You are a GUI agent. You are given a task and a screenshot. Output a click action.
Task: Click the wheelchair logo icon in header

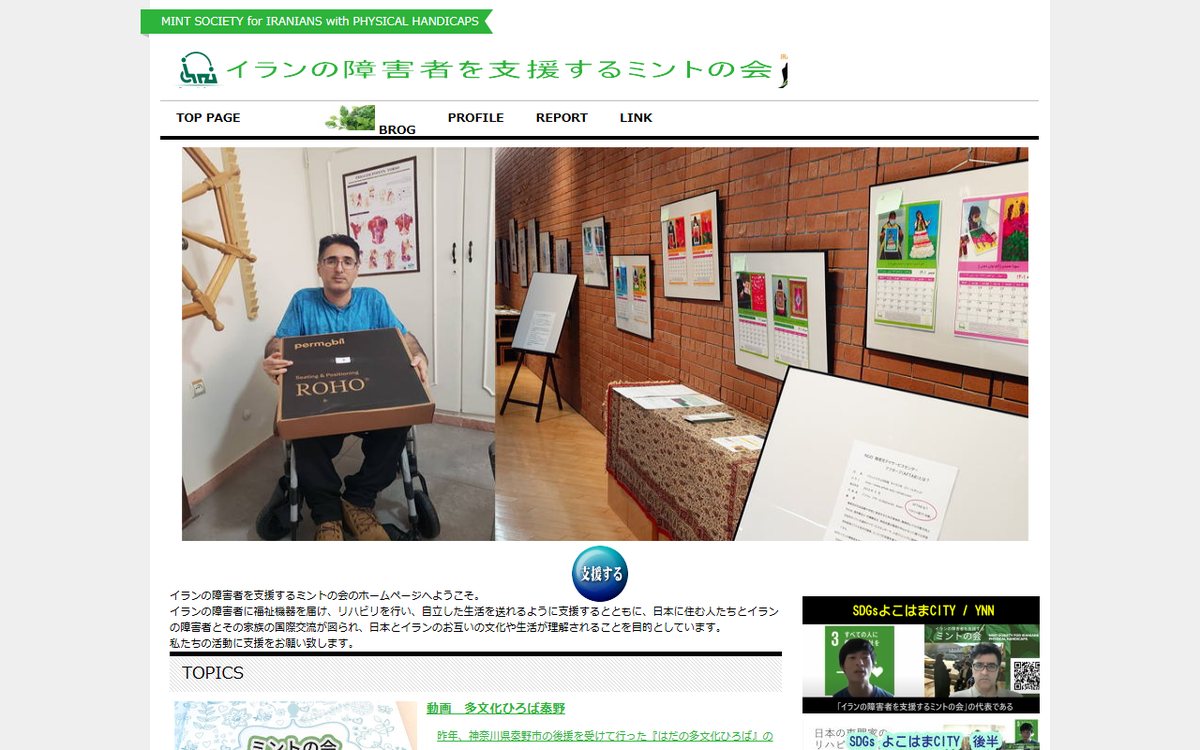tap(198, 69)
